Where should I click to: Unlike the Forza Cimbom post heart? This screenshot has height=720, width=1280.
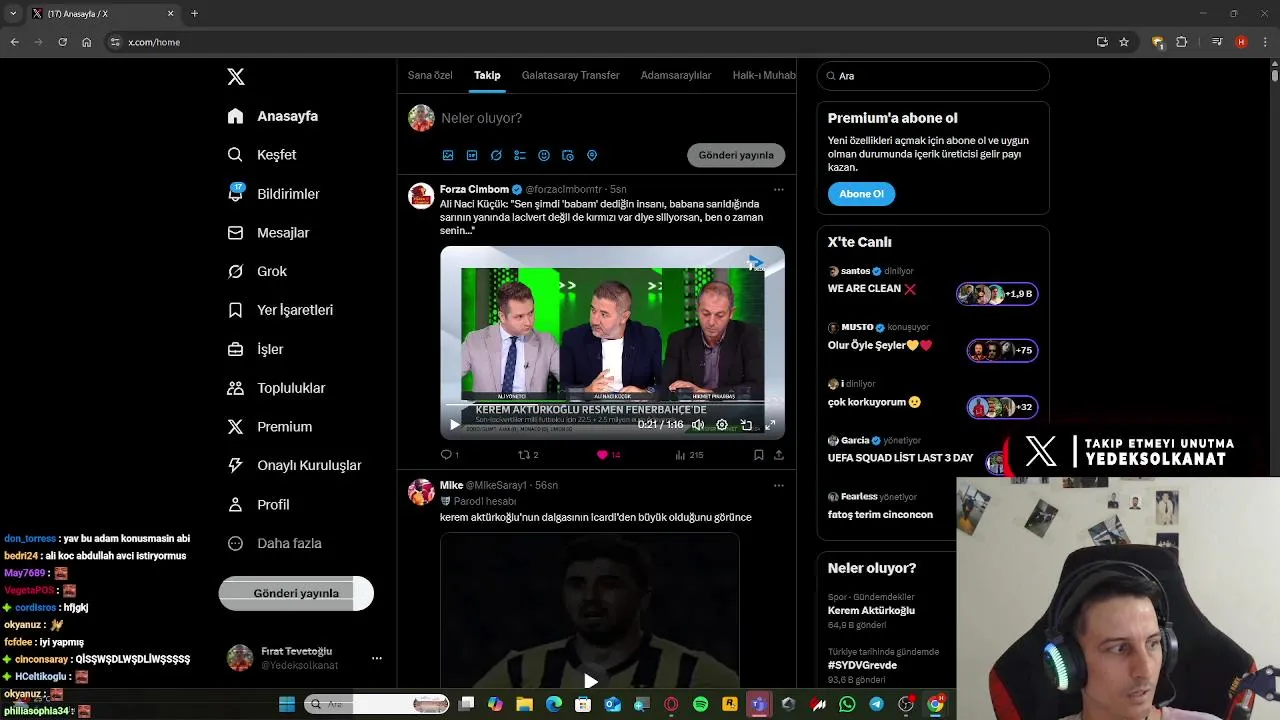[602, 455]
